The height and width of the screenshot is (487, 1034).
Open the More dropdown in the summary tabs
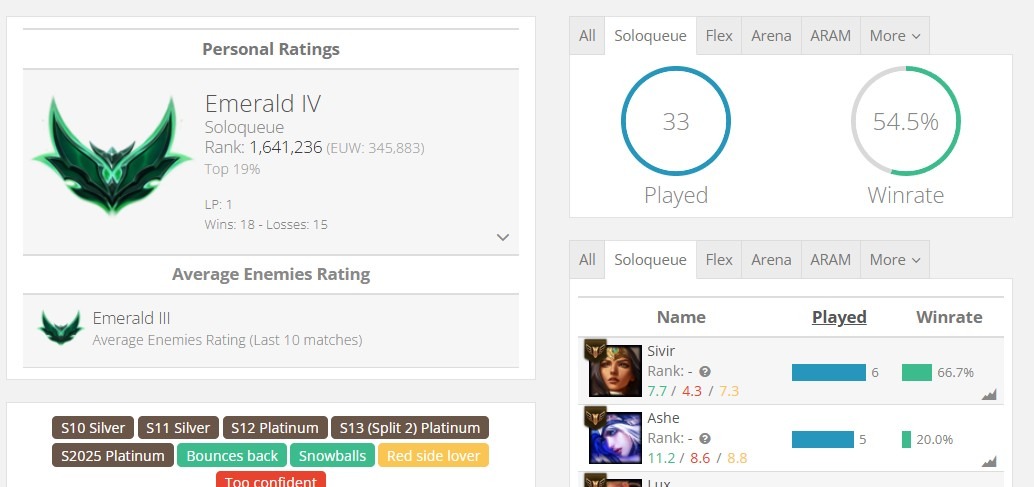coord(895,36)
